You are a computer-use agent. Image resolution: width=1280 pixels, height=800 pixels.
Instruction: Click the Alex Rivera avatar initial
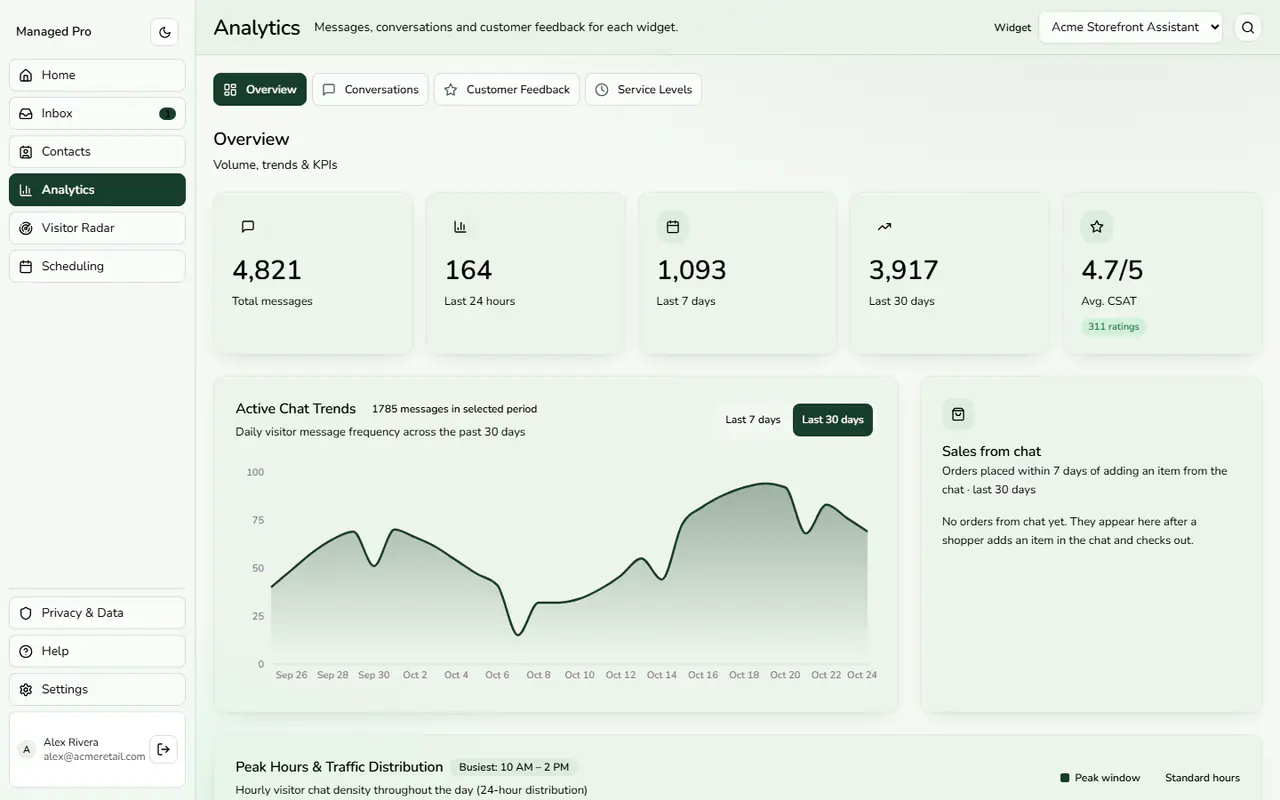27,749
